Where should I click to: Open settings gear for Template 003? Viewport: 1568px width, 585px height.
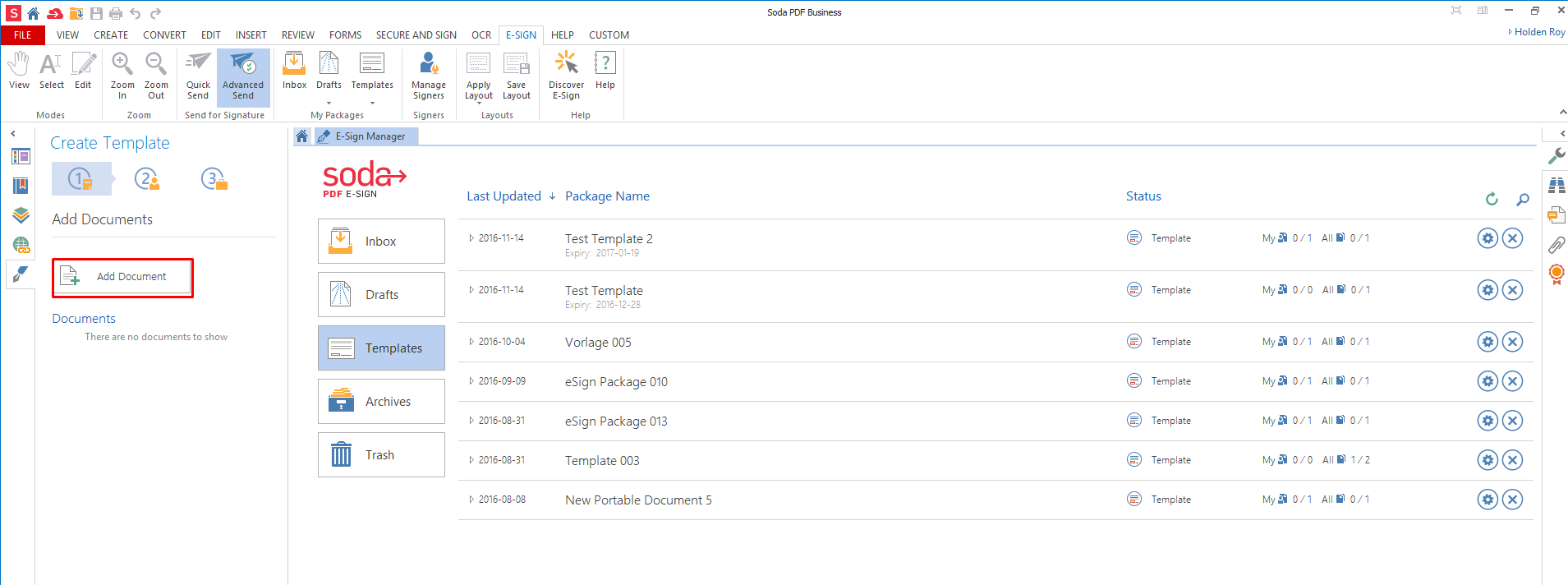(x=1488, y=460)
